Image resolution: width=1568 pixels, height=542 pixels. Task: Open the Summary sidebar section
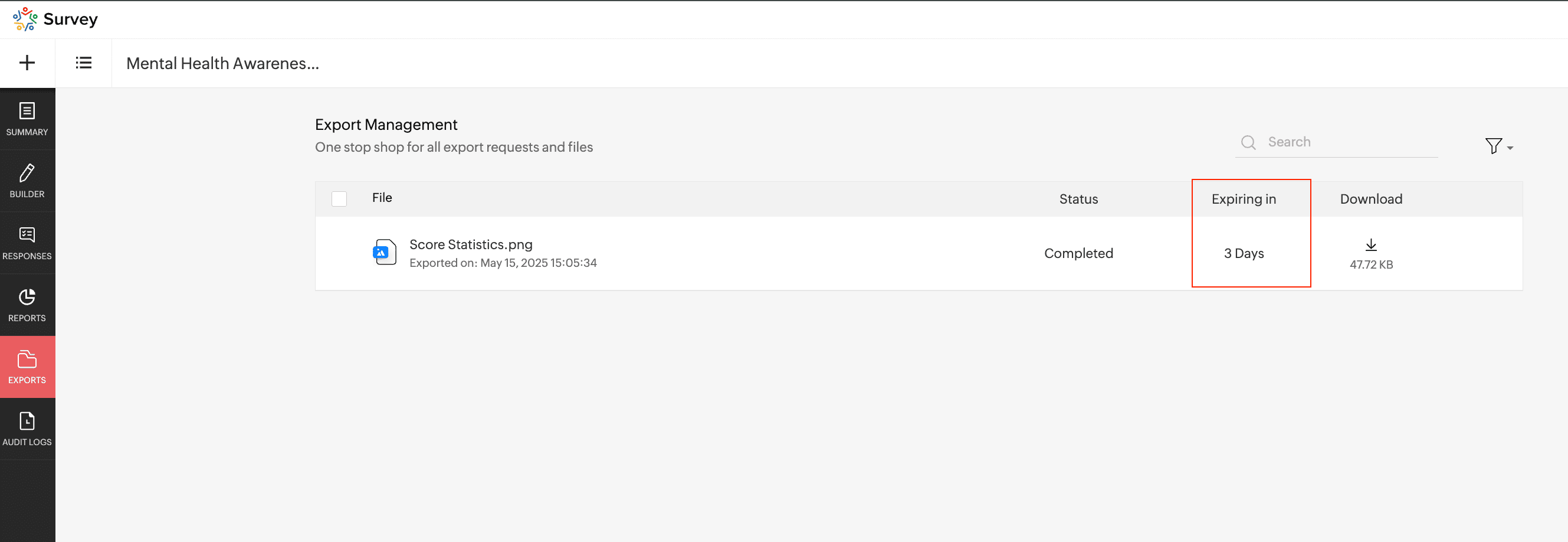(27, 119)
